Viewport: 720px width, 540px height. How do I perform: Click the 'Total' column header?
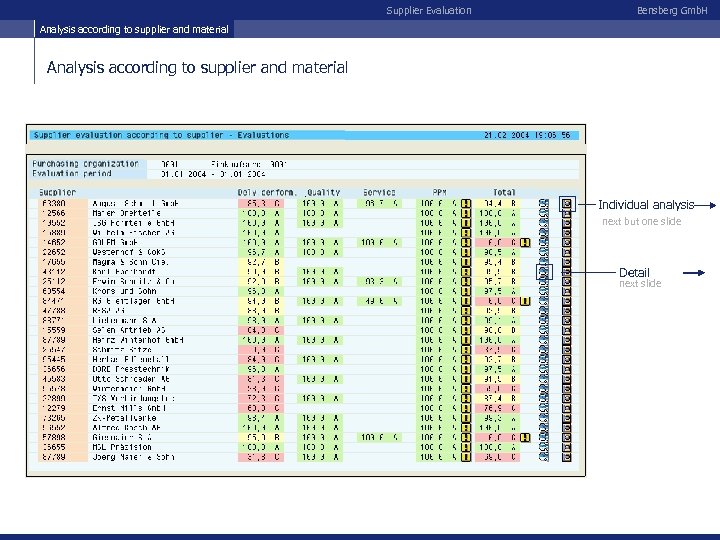pos(504,192)
